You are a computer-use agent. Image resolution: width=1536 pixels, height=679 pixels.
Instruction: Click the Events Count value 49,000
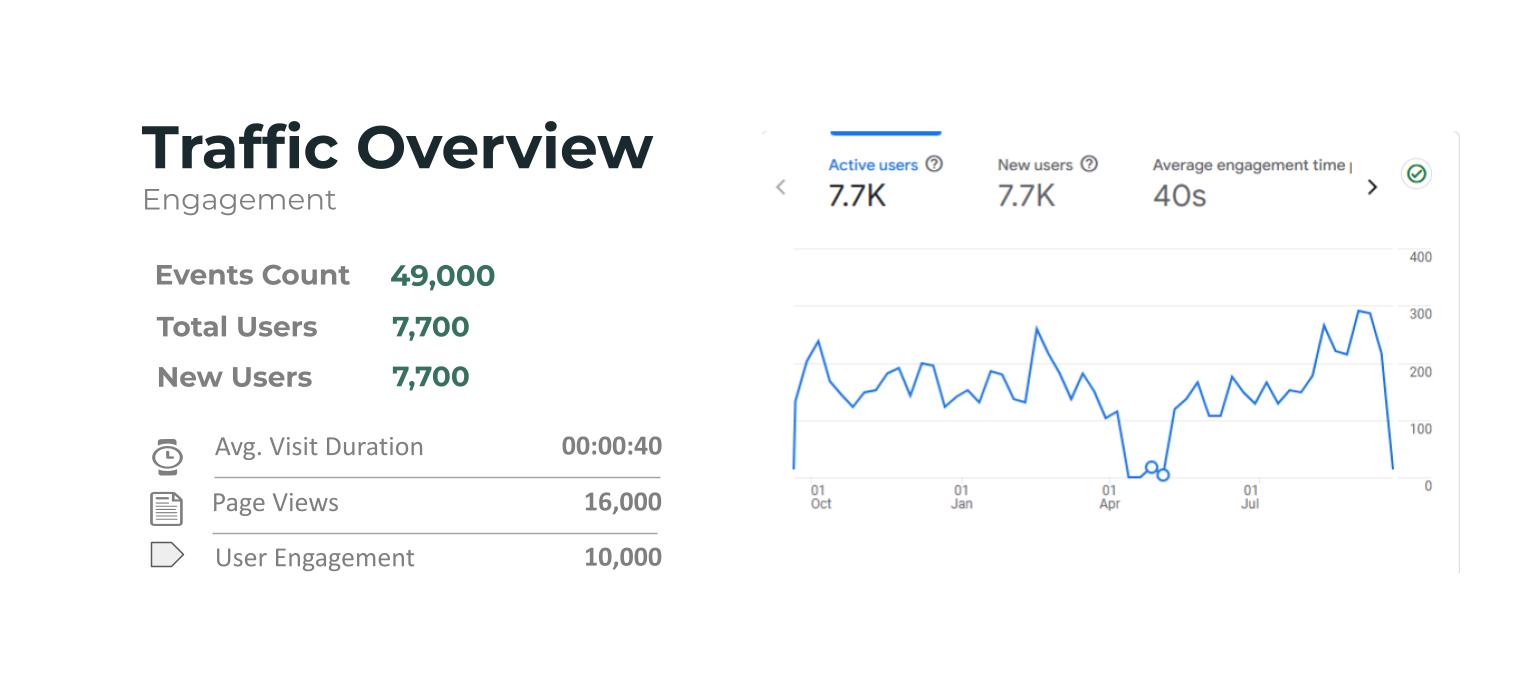[442, 275]
